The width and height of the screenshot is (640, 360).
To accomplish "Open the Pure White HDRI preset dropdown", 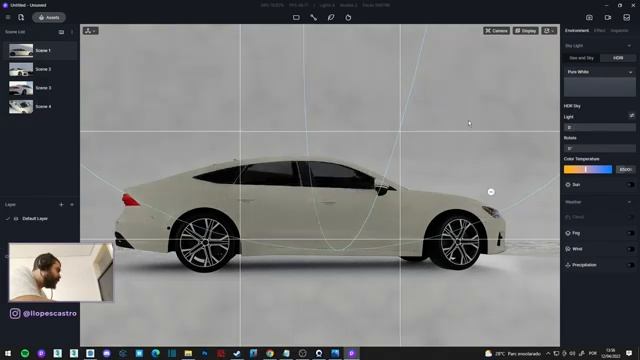I will pyautogui.click(x=600, y=72).
